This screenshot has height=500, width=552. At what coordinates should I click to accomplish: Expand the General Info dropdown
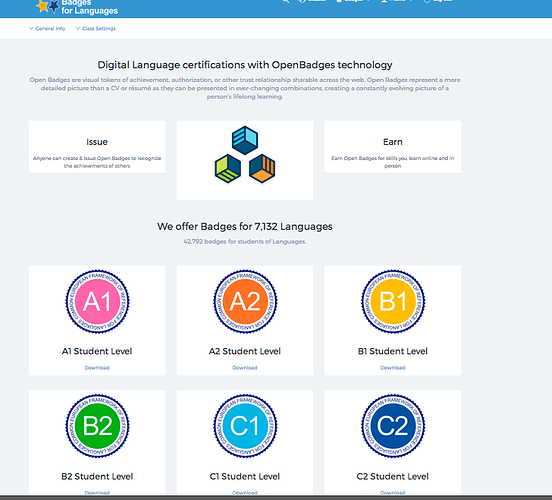tap(47, 29)
